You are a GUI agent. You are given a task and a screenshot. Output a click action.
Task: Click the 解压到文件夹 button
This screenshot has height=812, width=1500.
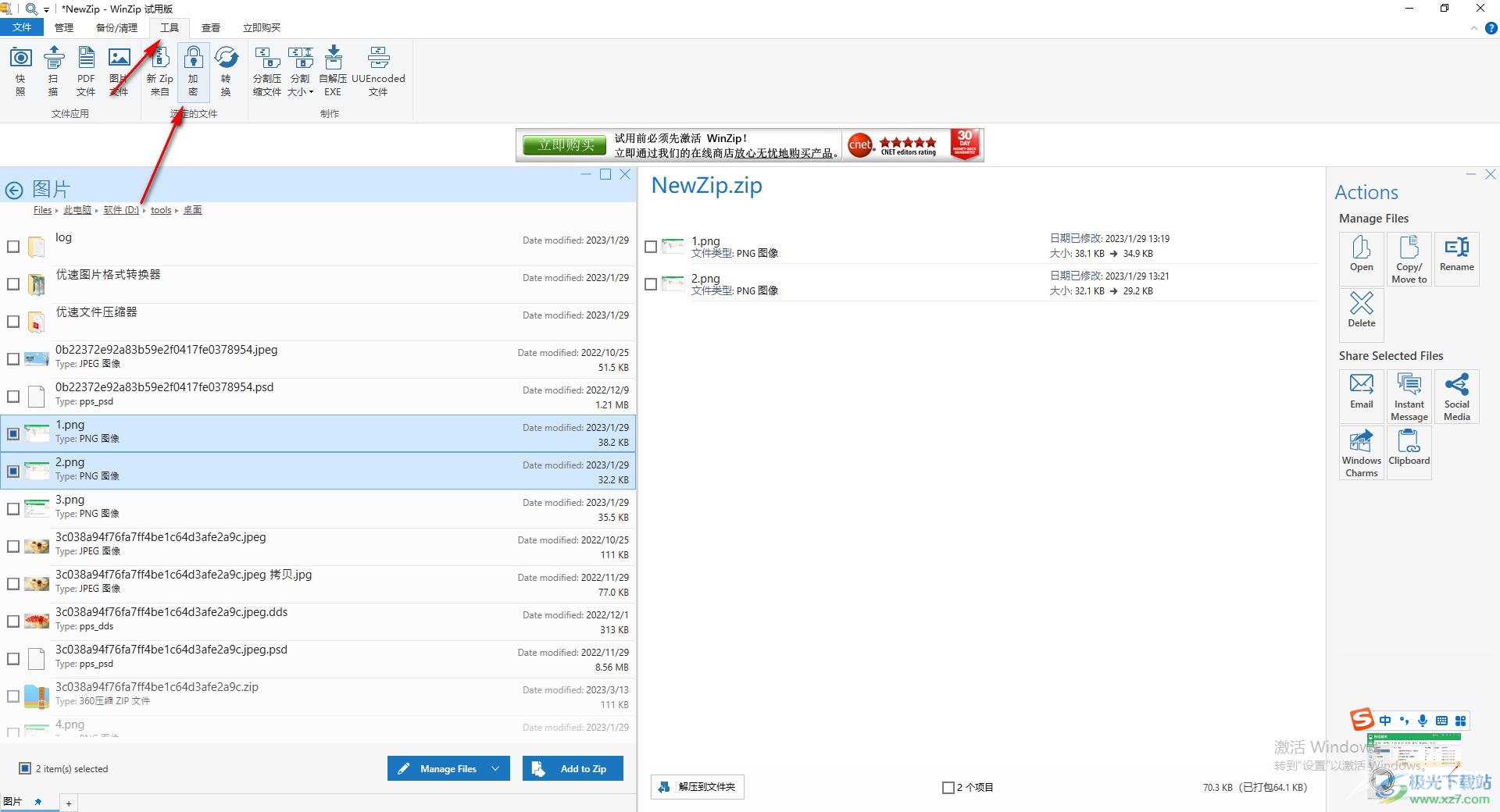pos(697,787)
